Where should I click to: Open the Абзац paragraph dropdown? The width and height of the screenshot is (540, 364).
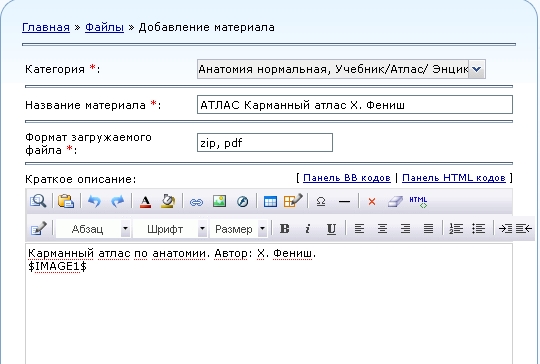[x=93, y=229]
